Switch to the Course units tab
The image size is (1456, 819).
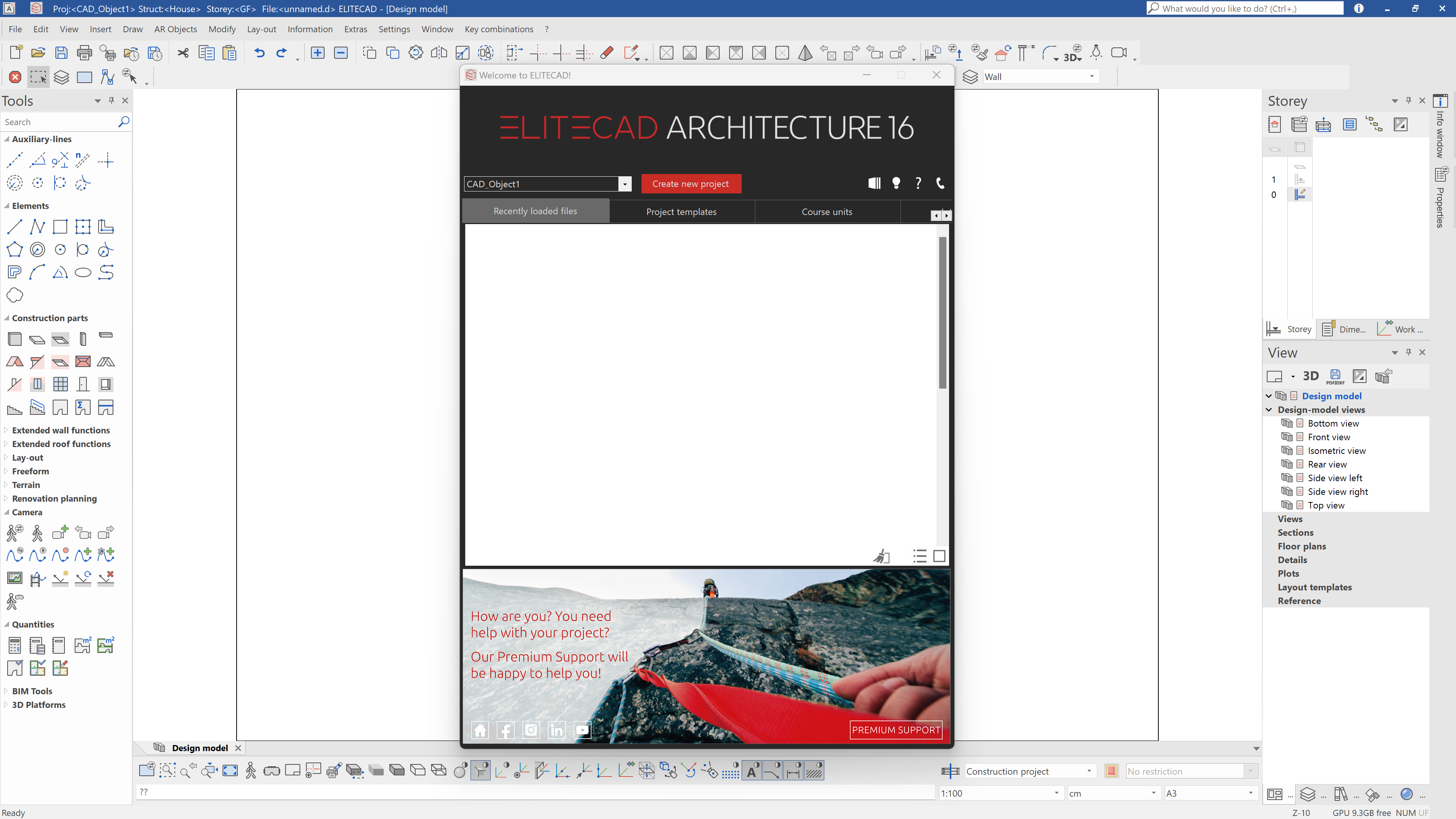point(827,212)
